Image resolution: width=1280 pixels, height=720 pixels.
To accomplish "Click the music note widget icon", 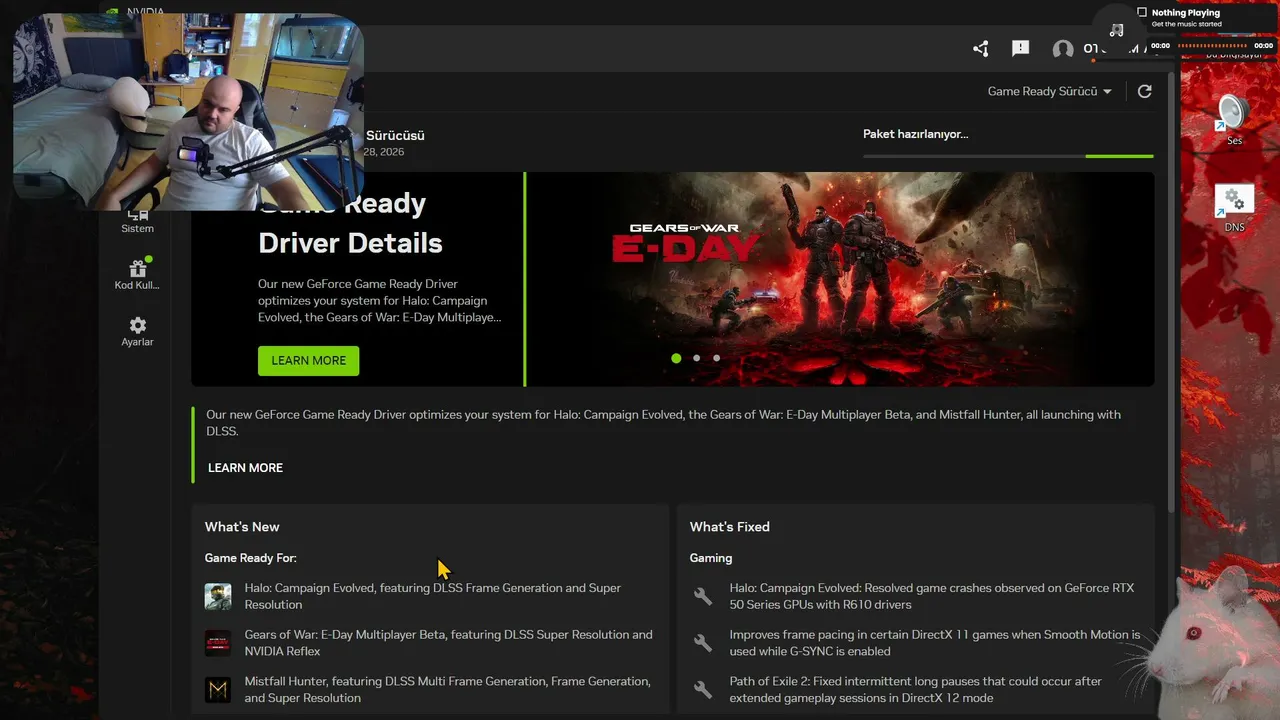I will click(x=1117, y=30).
